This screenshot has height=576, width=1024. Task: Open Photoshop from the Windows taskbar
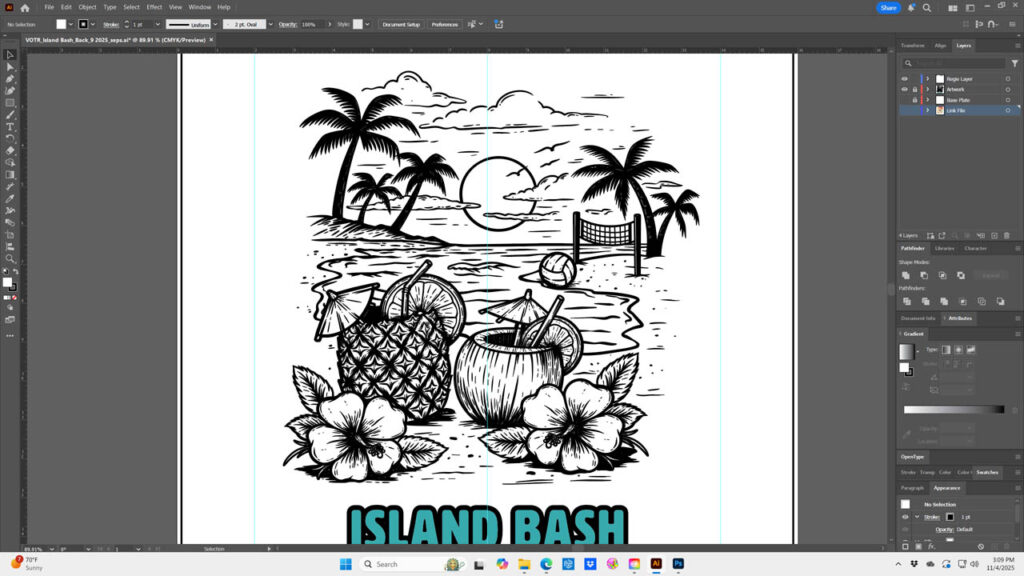(678, 564)
